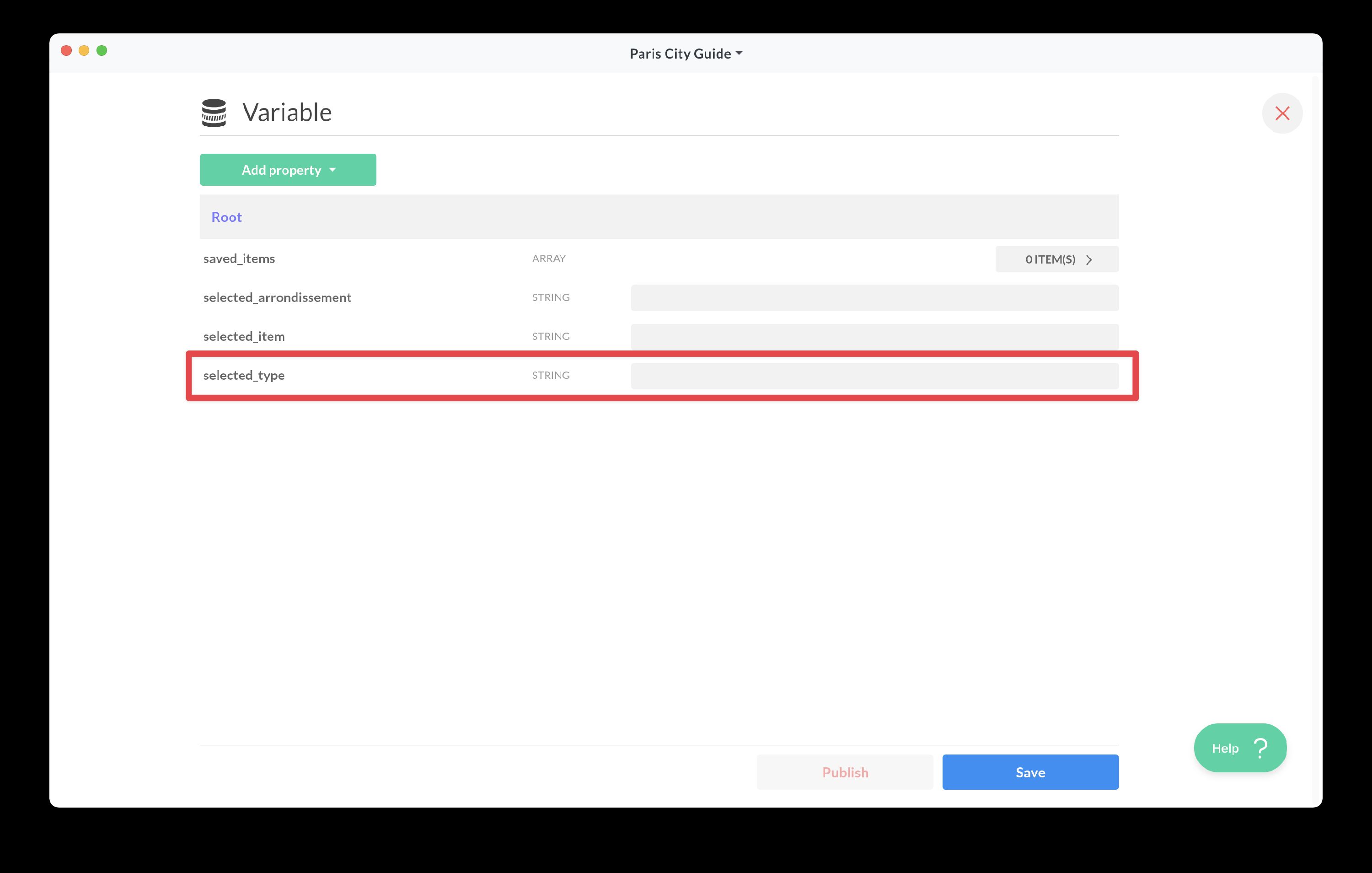Click inside the selected_item value field
The height and width of the screenshot is (873, 1372).
(x=874, y=336)
